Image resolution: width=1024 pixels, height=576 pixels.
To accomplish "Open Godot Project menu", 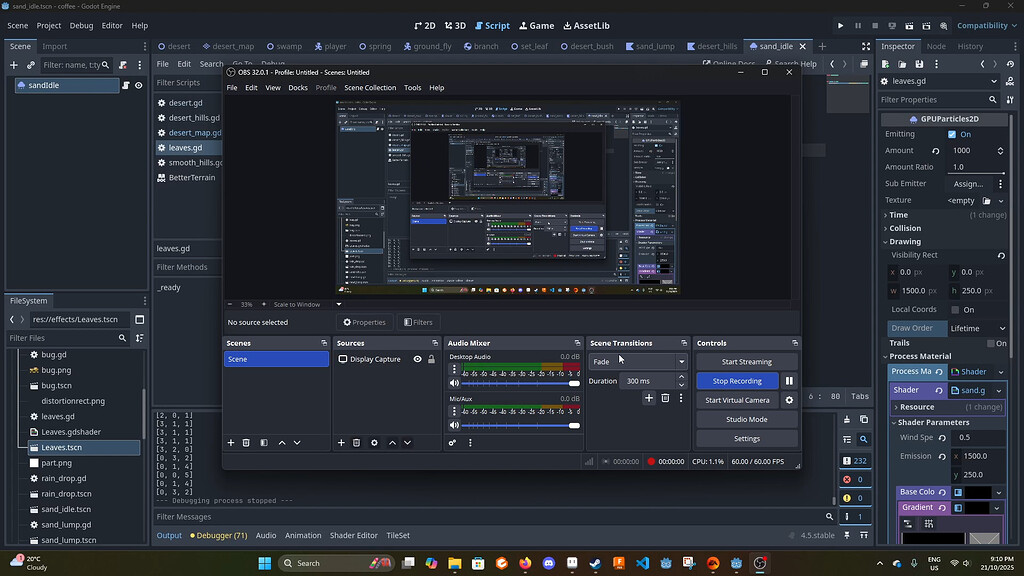I will click(x=48, y=25).
